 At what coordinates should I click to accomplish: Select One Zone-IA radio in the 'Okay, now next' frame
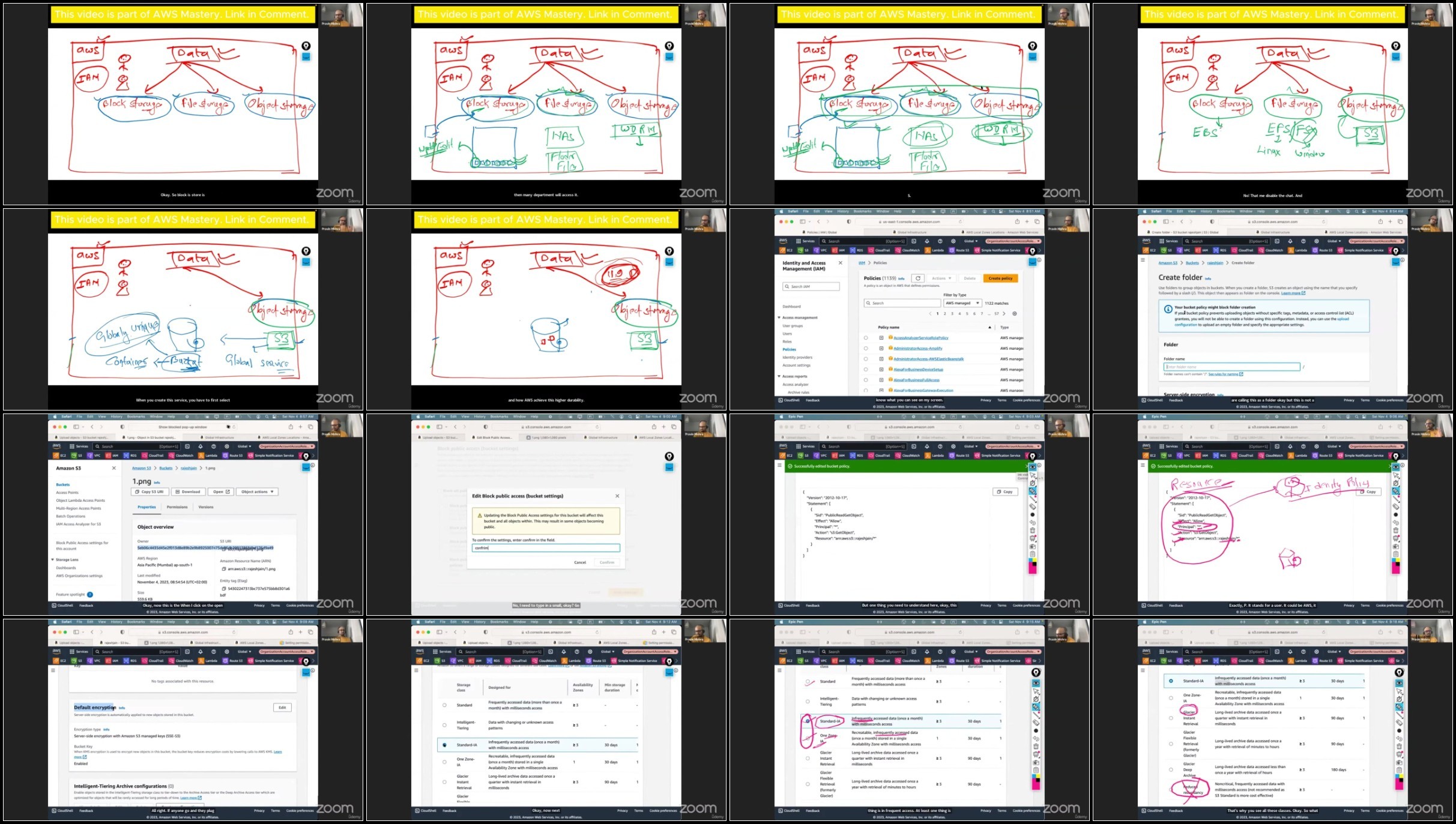tap(444, 762)
